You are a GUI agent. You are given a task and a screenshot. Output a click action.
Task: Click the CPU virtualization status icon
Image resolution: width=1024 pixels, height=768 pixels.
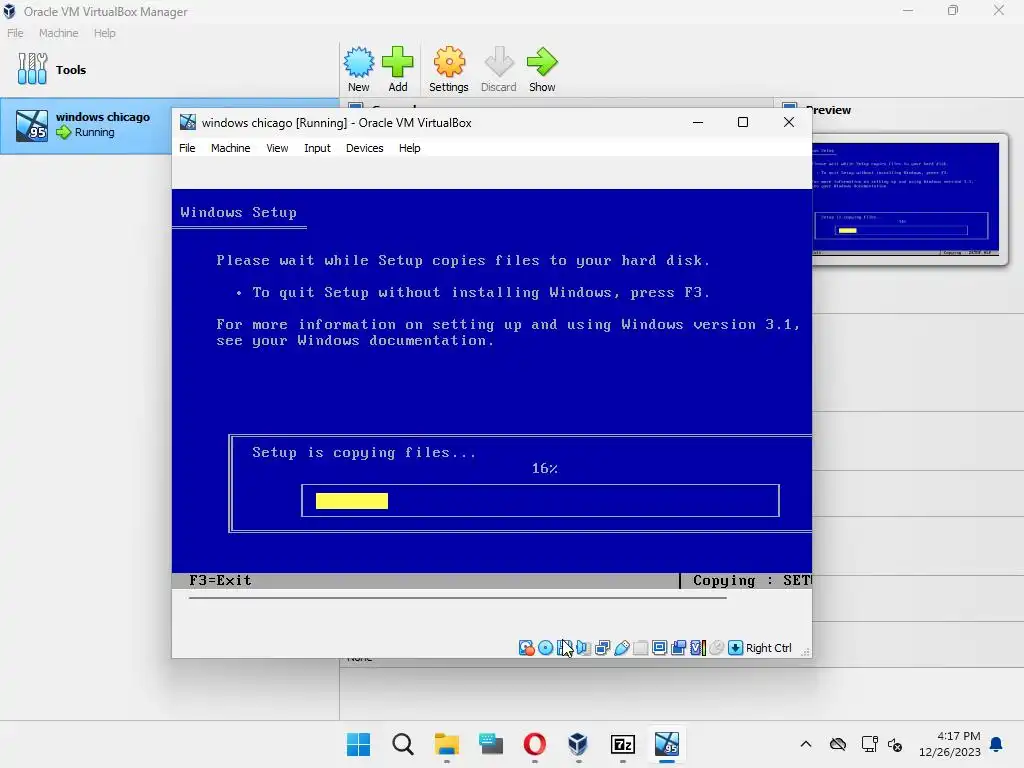coord(697,648)
